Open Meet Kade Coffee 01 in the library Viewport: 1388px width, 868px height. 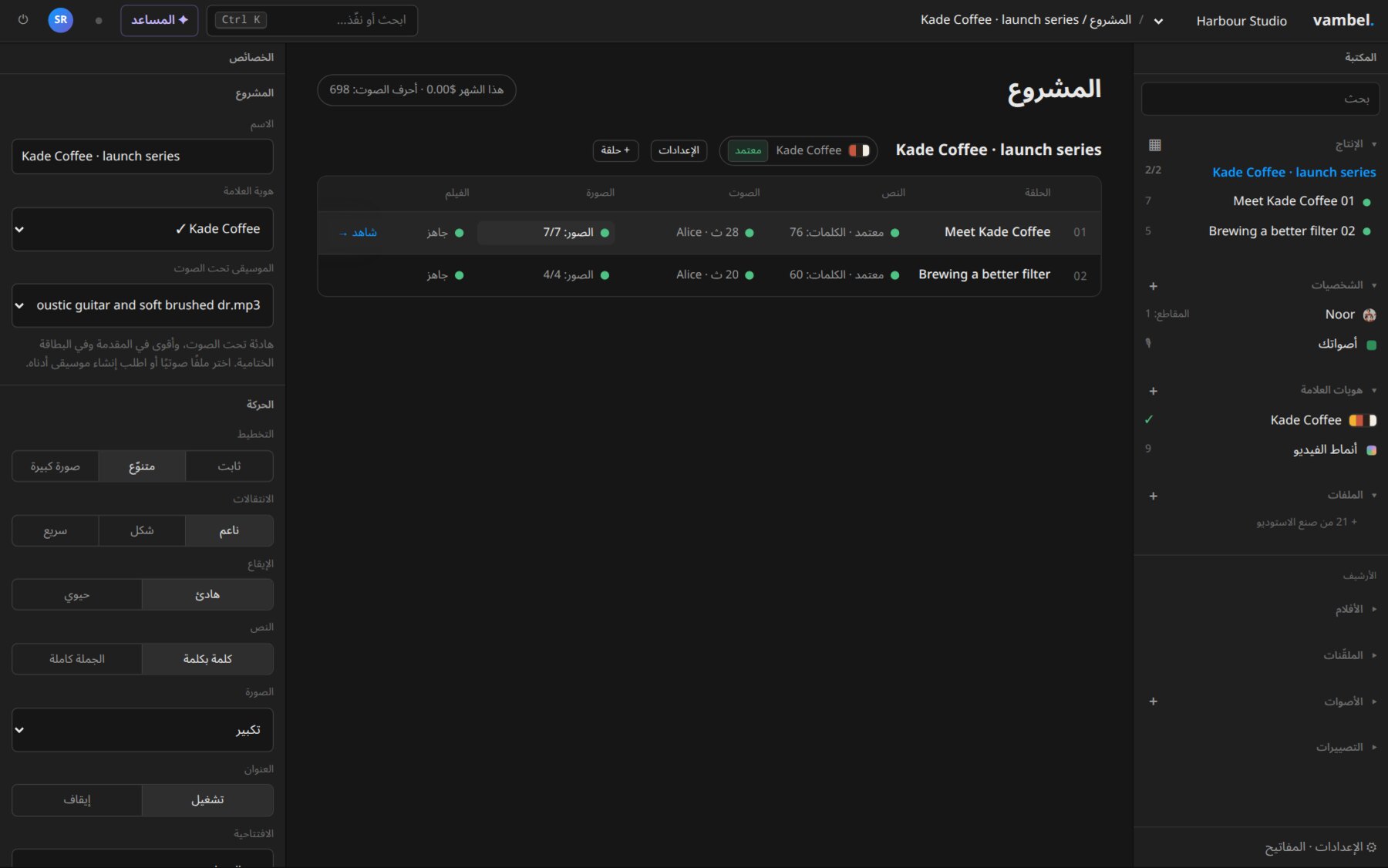(1293, 201)
